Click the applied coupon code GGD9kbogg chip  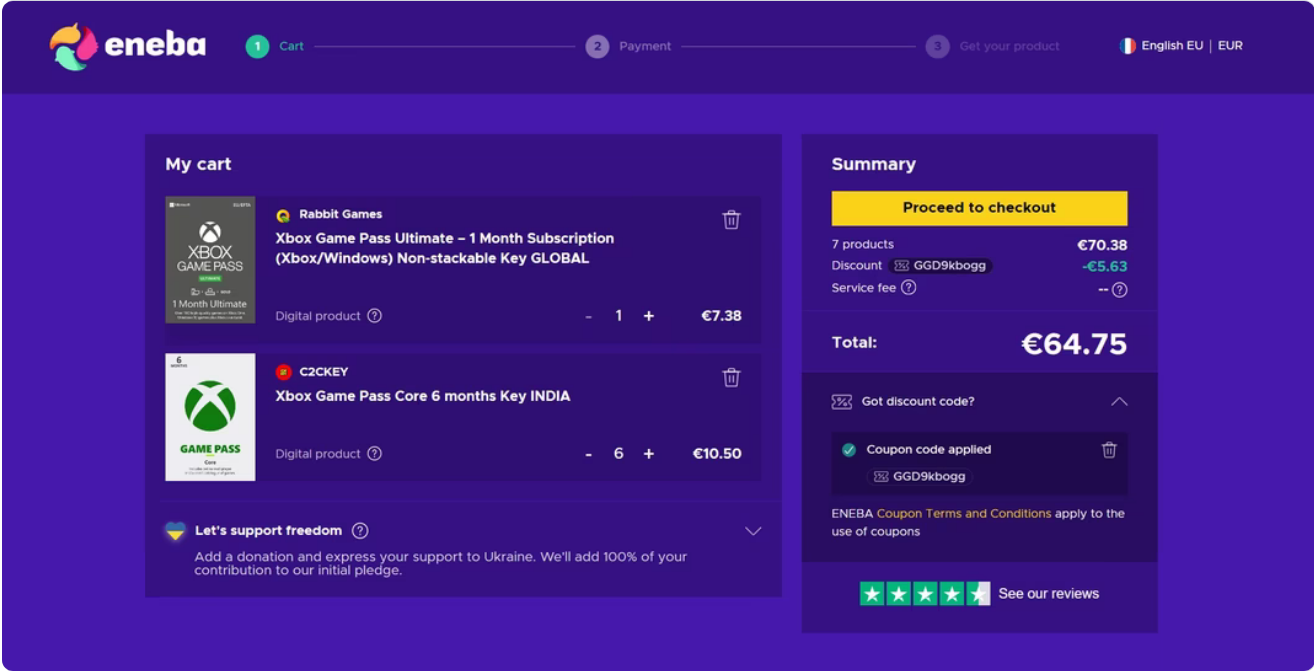pyautogui.click(x=919, y=477)
